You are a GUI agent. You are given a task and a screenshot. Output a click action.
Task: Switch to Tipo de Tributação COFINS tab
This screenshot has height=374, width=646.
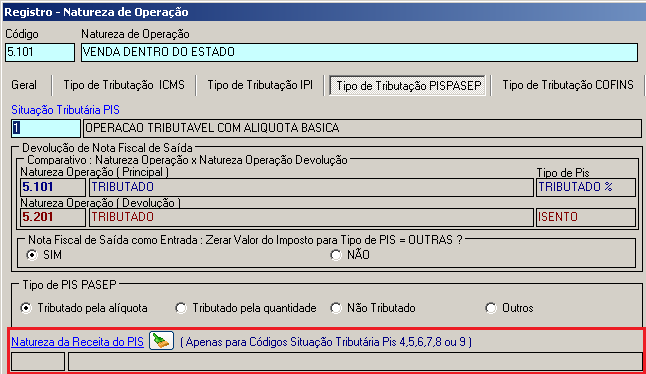(x=568, y=85)
